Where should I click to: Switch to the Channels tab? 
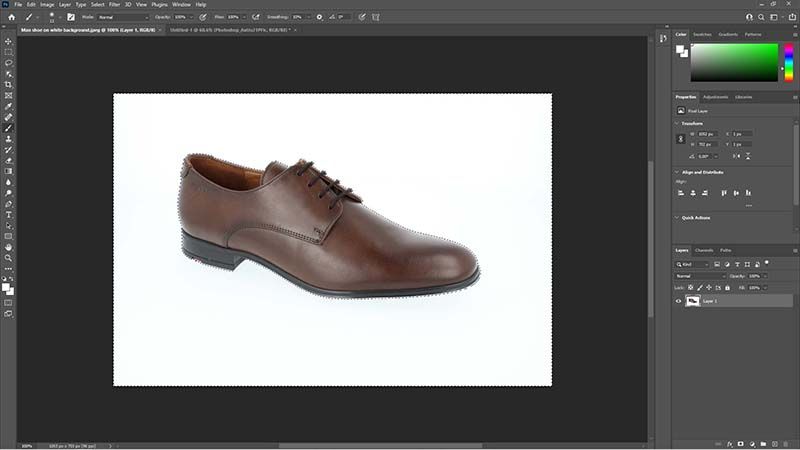coord(704,250)
